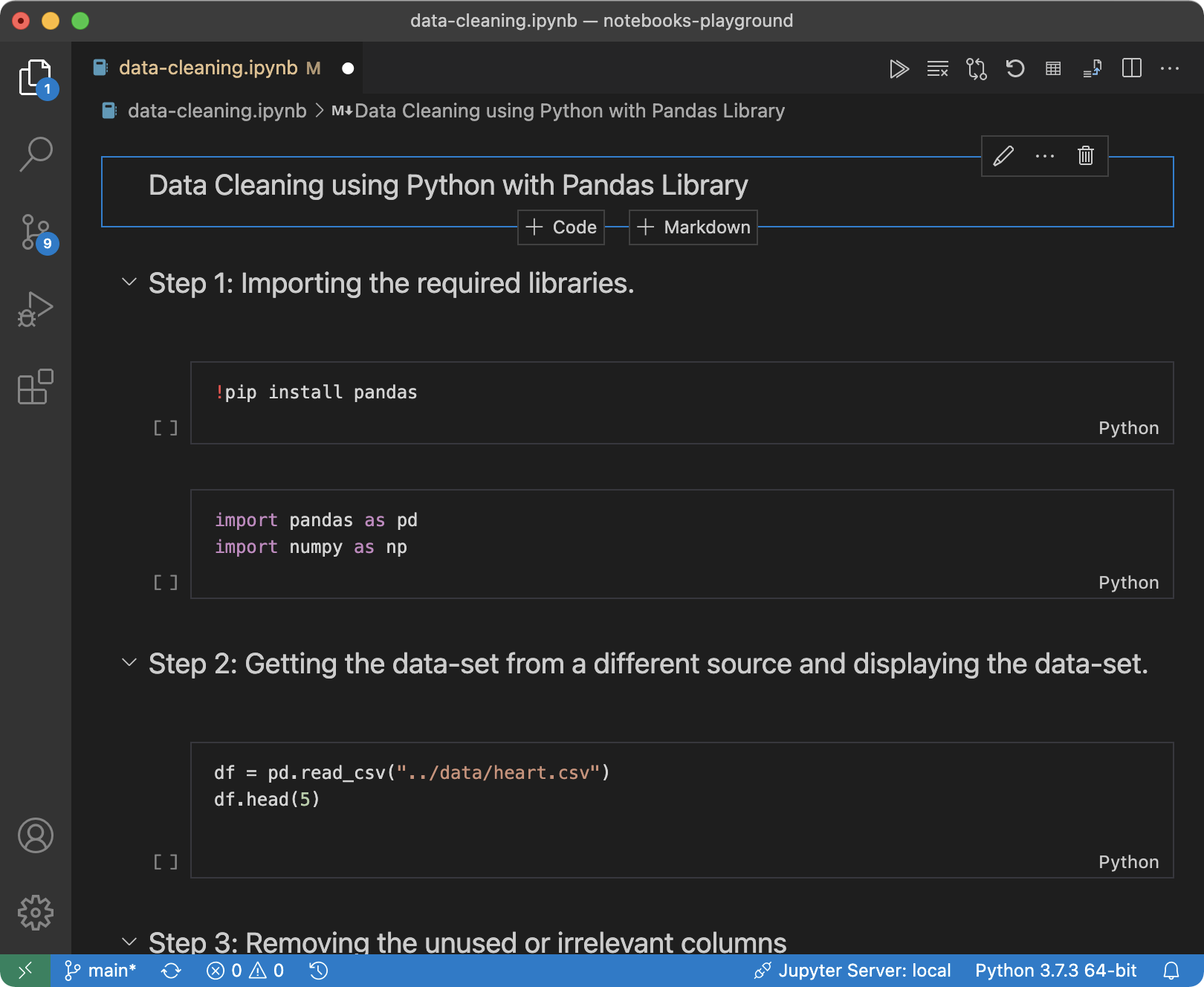Export the notebook to another format
This screenshot has width=1204, height=987.
coord(1093,69)
